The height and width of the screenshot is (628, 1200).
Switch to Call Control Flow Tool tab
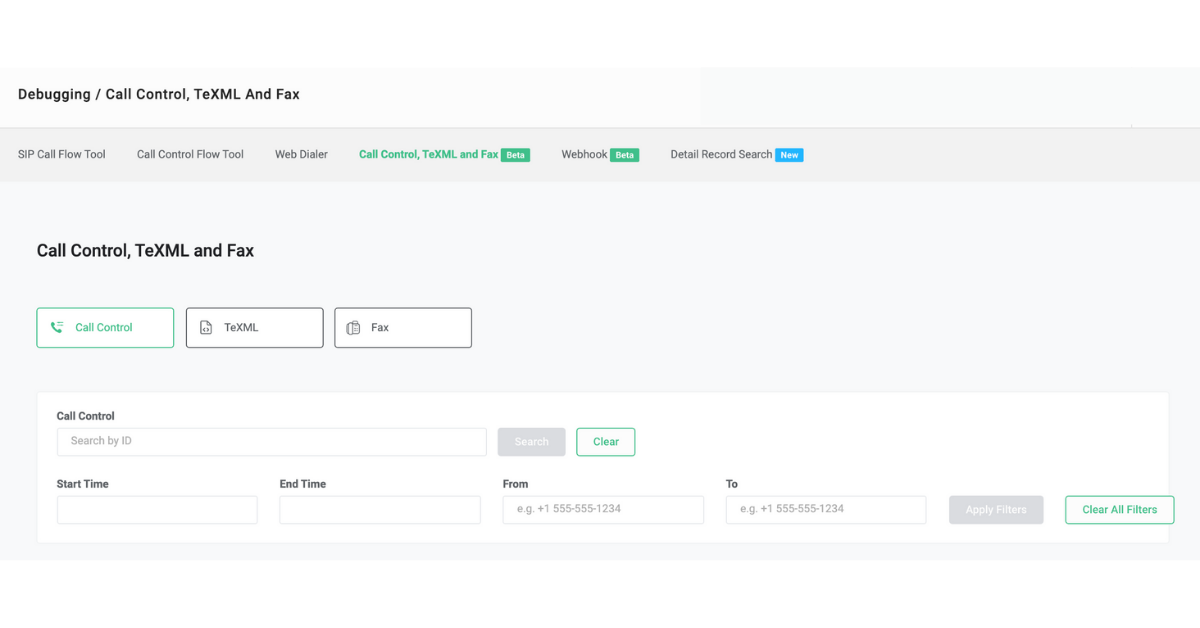tap(190, 154)
